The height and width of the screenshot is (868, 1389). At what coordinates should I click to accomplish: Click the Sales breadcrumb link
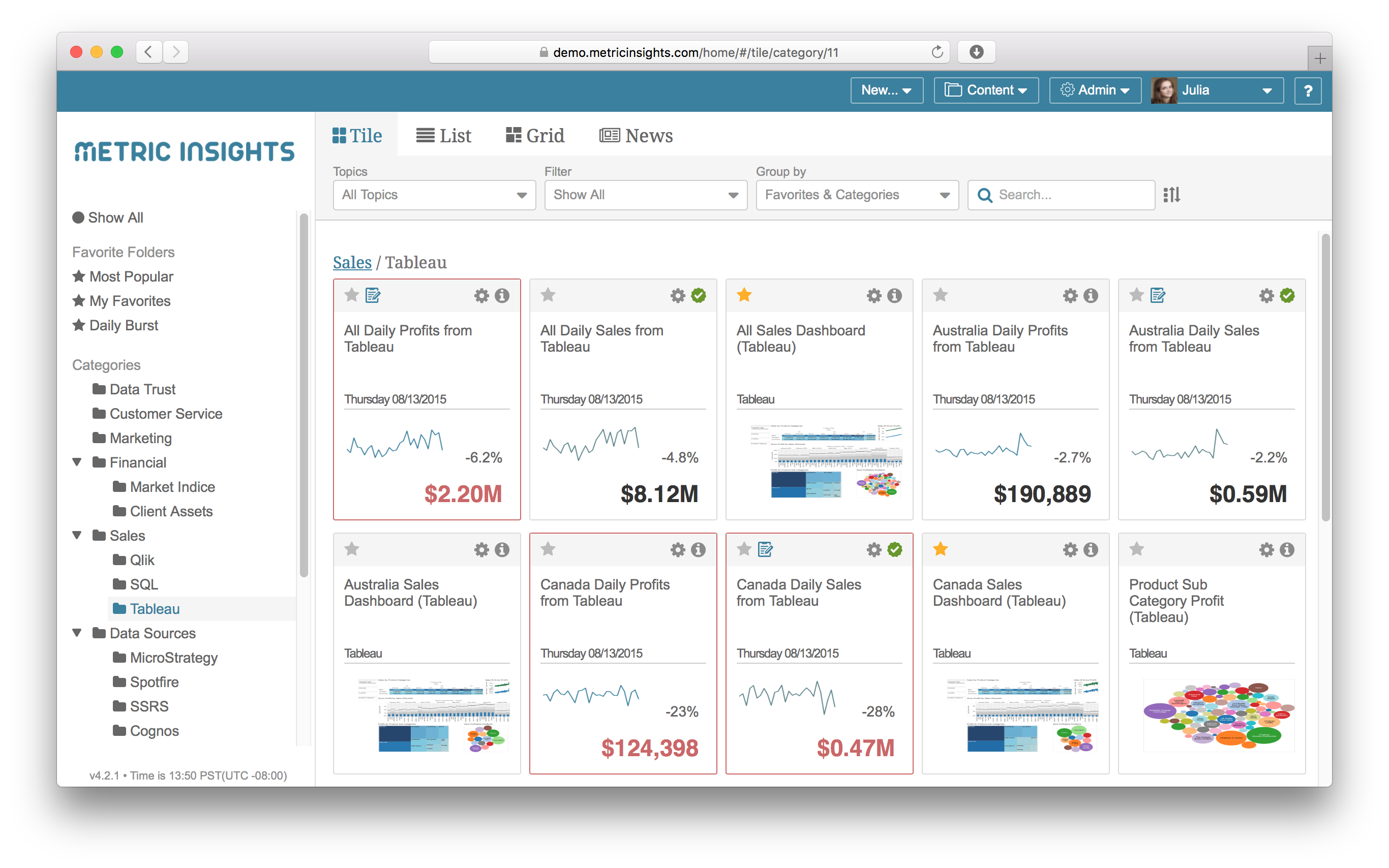[352, 262]
